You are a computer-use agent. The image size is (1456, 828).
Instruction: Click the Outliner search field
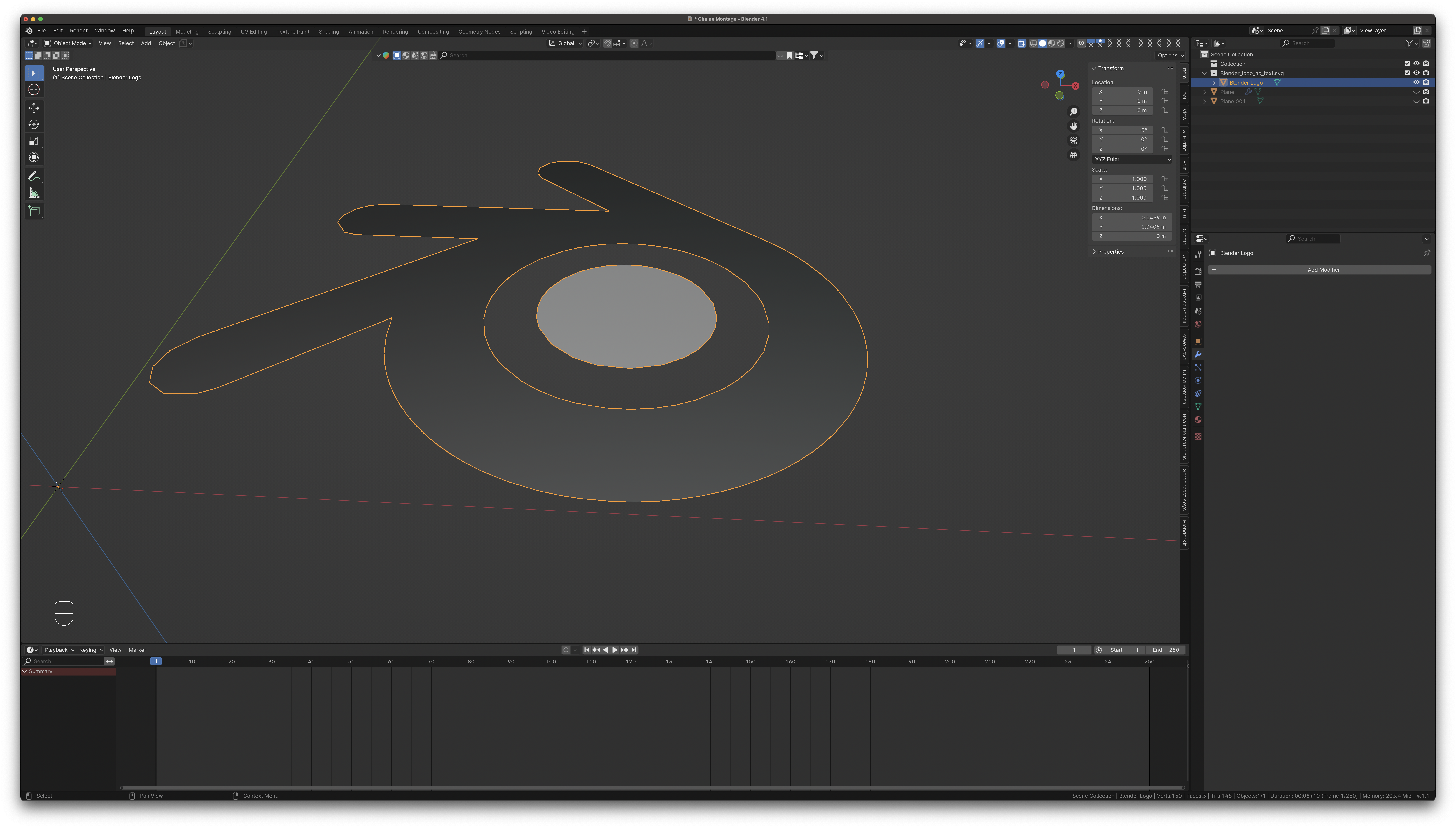[1308, 43]
